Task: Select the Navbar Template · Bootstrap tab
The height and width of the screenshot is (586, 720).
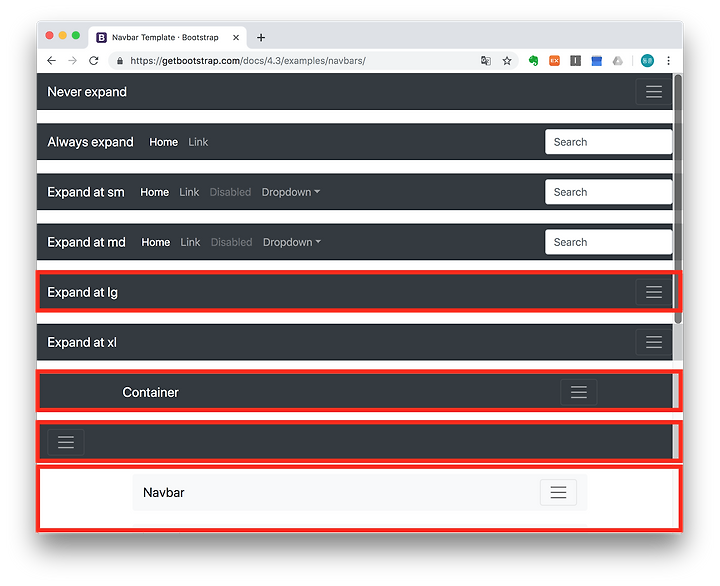Action: [167, 38]
